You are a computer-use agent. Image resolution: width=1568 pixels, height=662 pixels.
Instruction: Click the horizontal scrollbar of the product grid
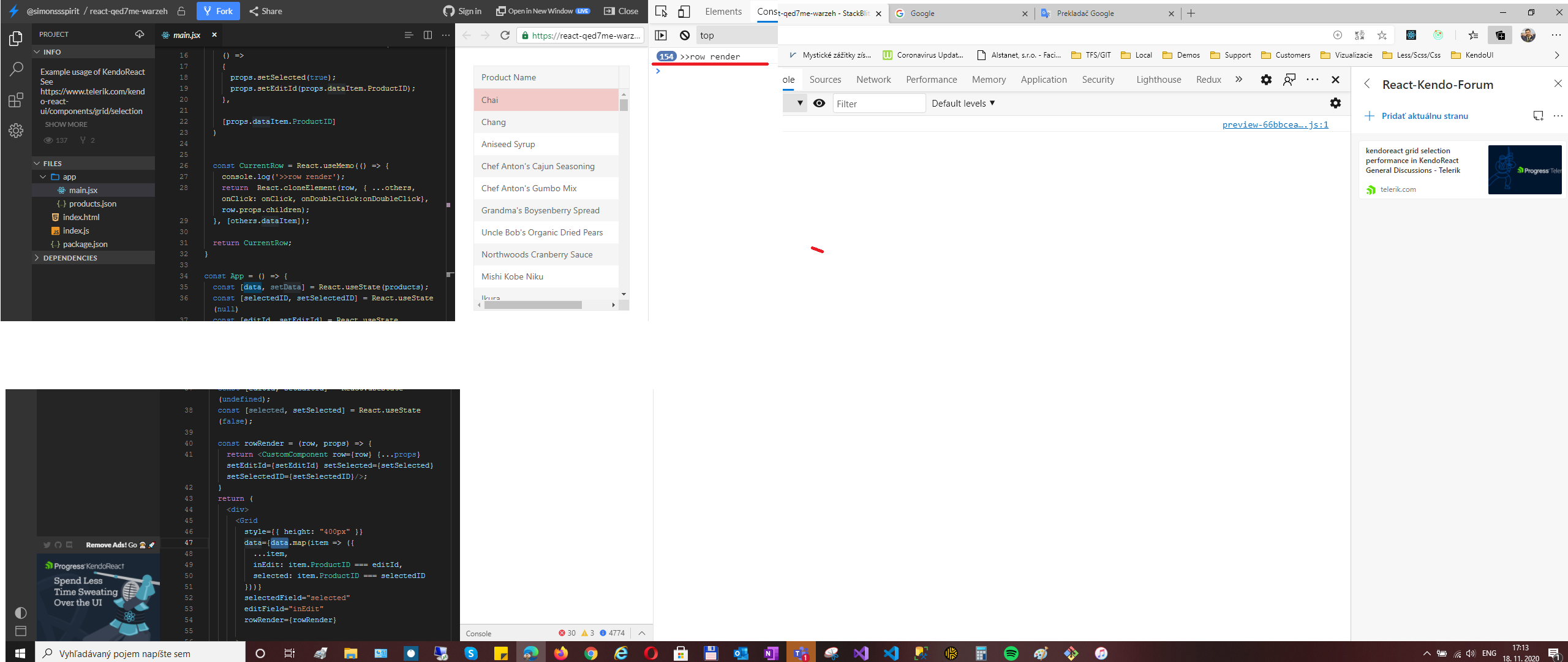[532, 305]
